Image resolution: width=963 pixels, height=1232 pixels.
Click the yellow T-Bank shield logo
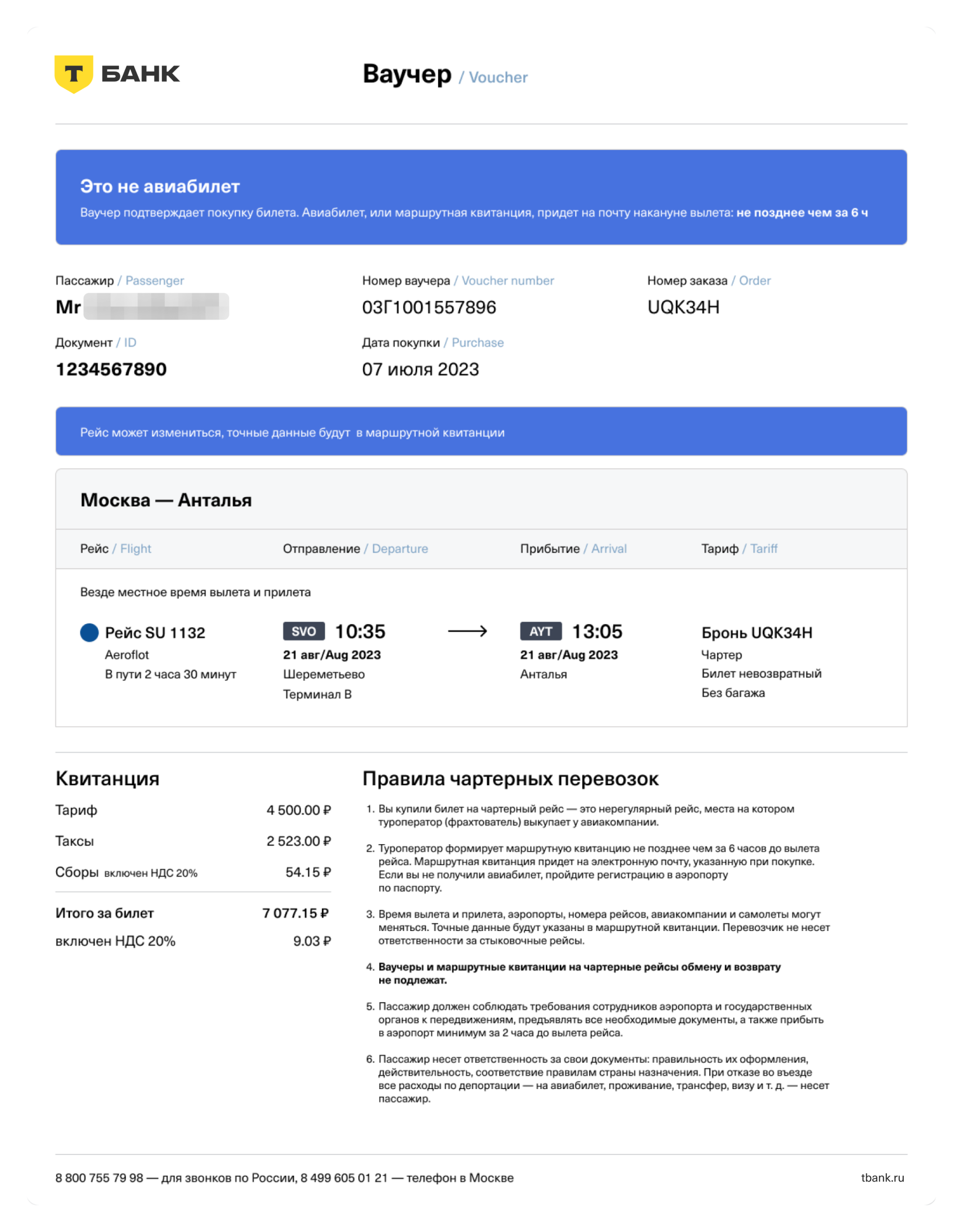coord(73,74)
